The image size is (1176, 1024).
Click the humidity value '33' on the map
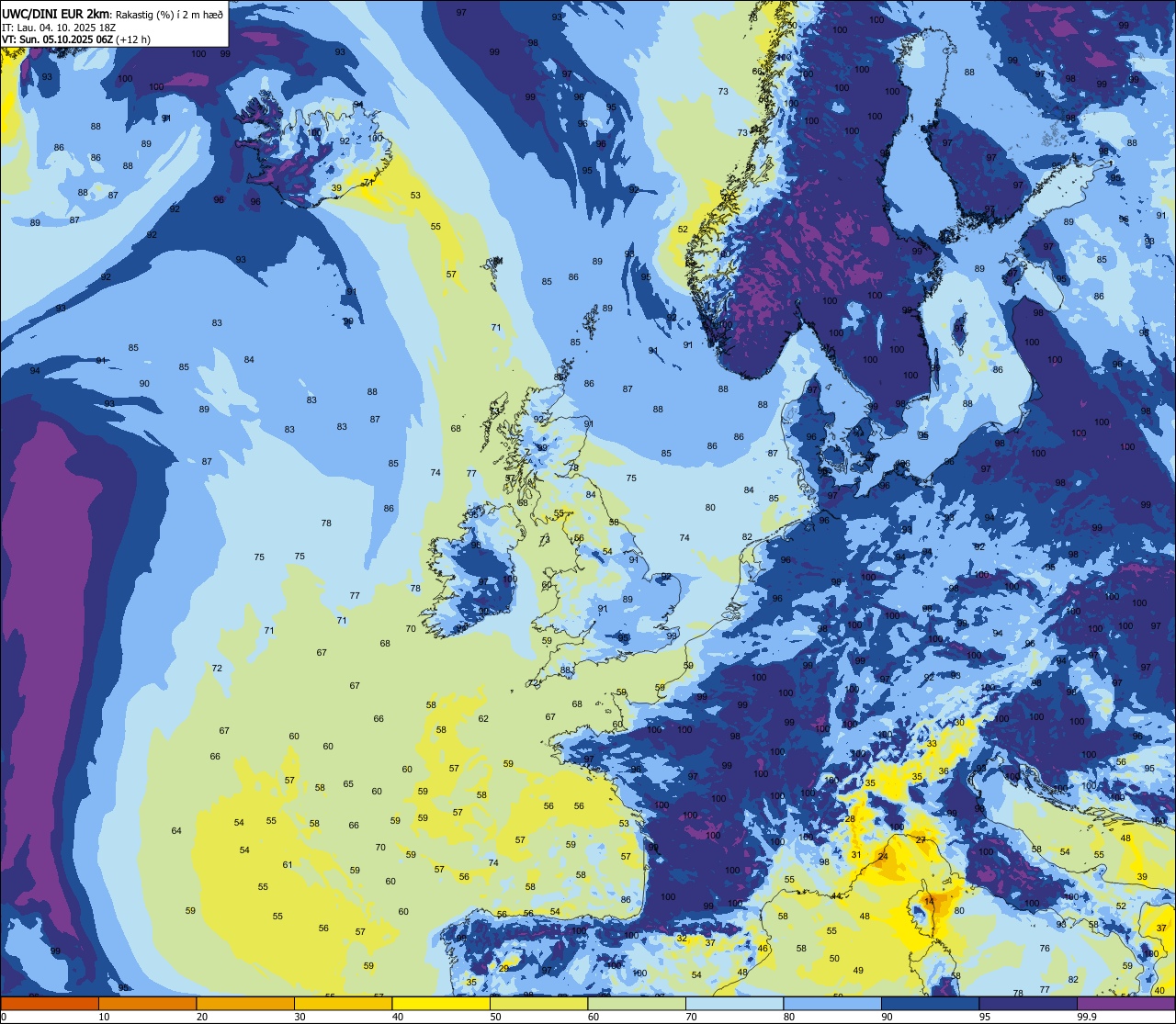coord(932,744)
